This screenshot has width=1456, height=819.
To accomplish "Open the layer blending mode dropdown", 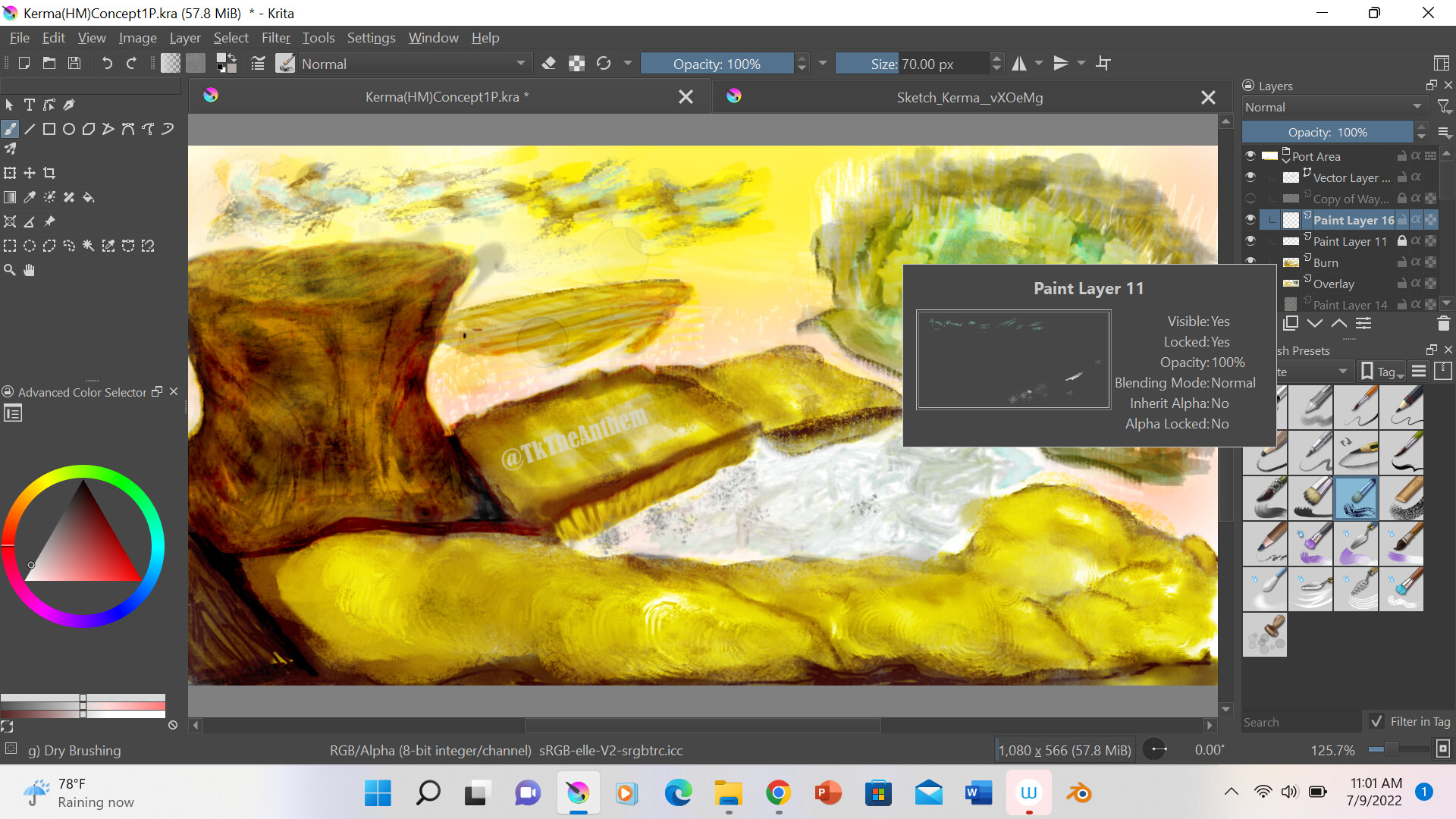I will point(1332,108).
